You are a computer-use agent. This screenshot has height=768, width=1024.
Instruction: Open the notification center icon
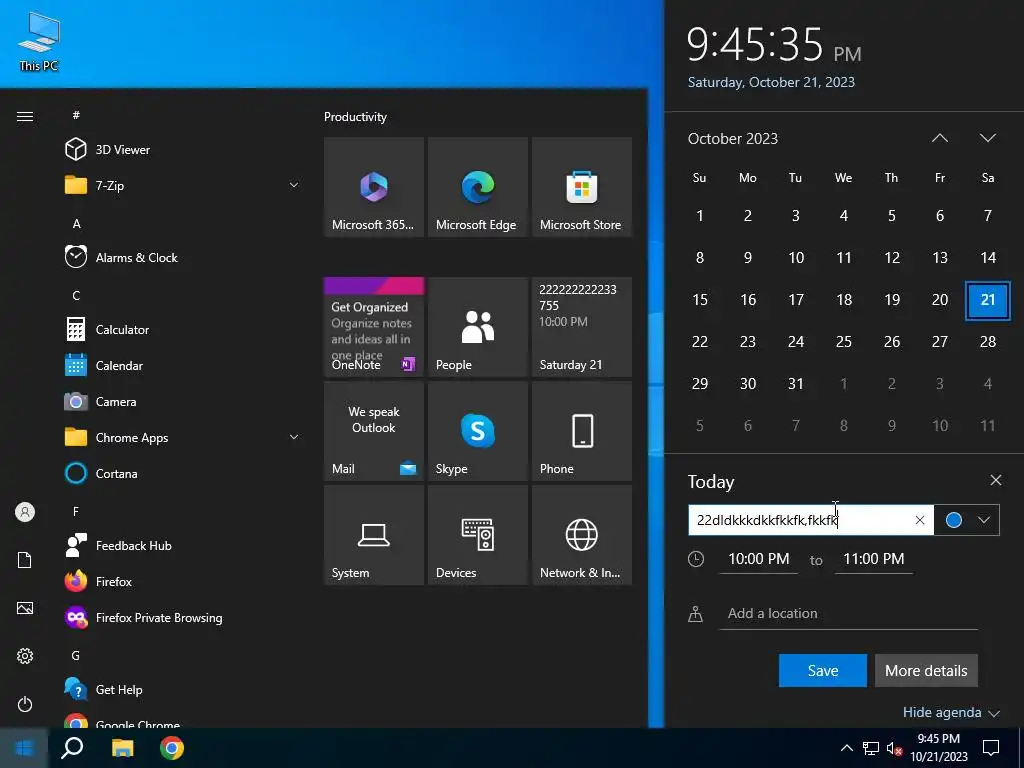tap(991, 748)
